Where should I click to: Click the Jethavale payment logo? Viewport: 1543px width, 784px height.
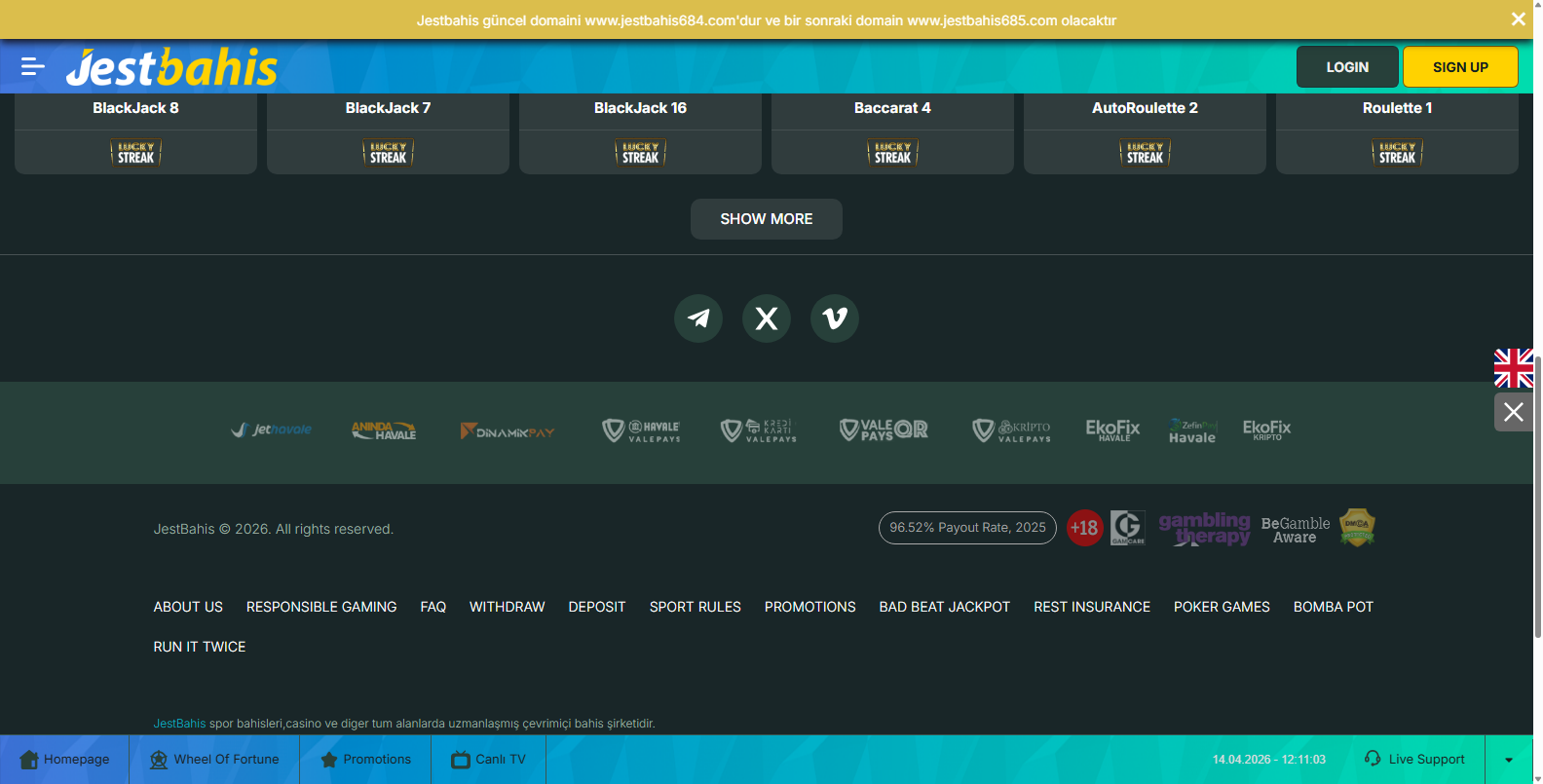[272, 429]
